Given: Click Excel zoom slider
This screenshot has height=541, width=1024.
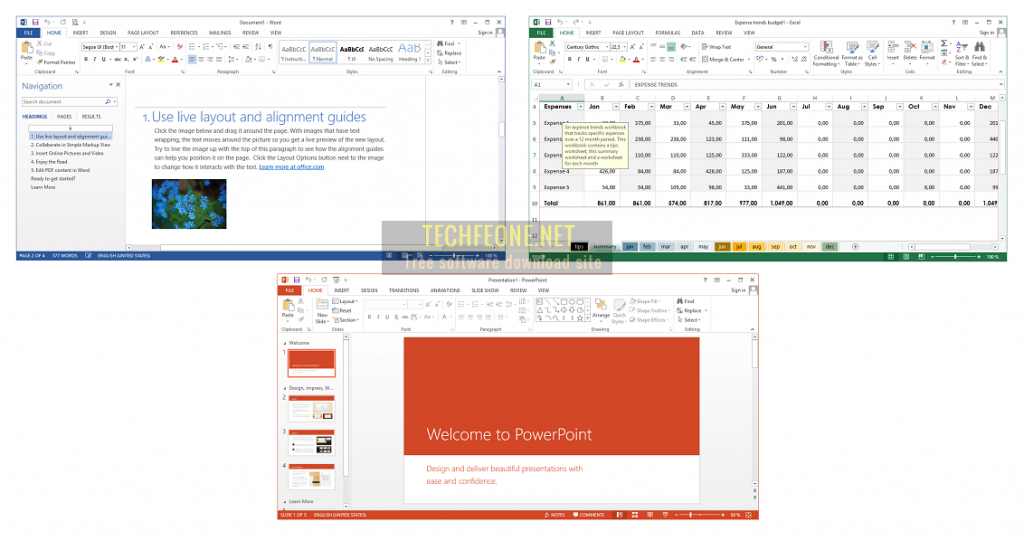Looking at the screenshot, I should (955, 257).
